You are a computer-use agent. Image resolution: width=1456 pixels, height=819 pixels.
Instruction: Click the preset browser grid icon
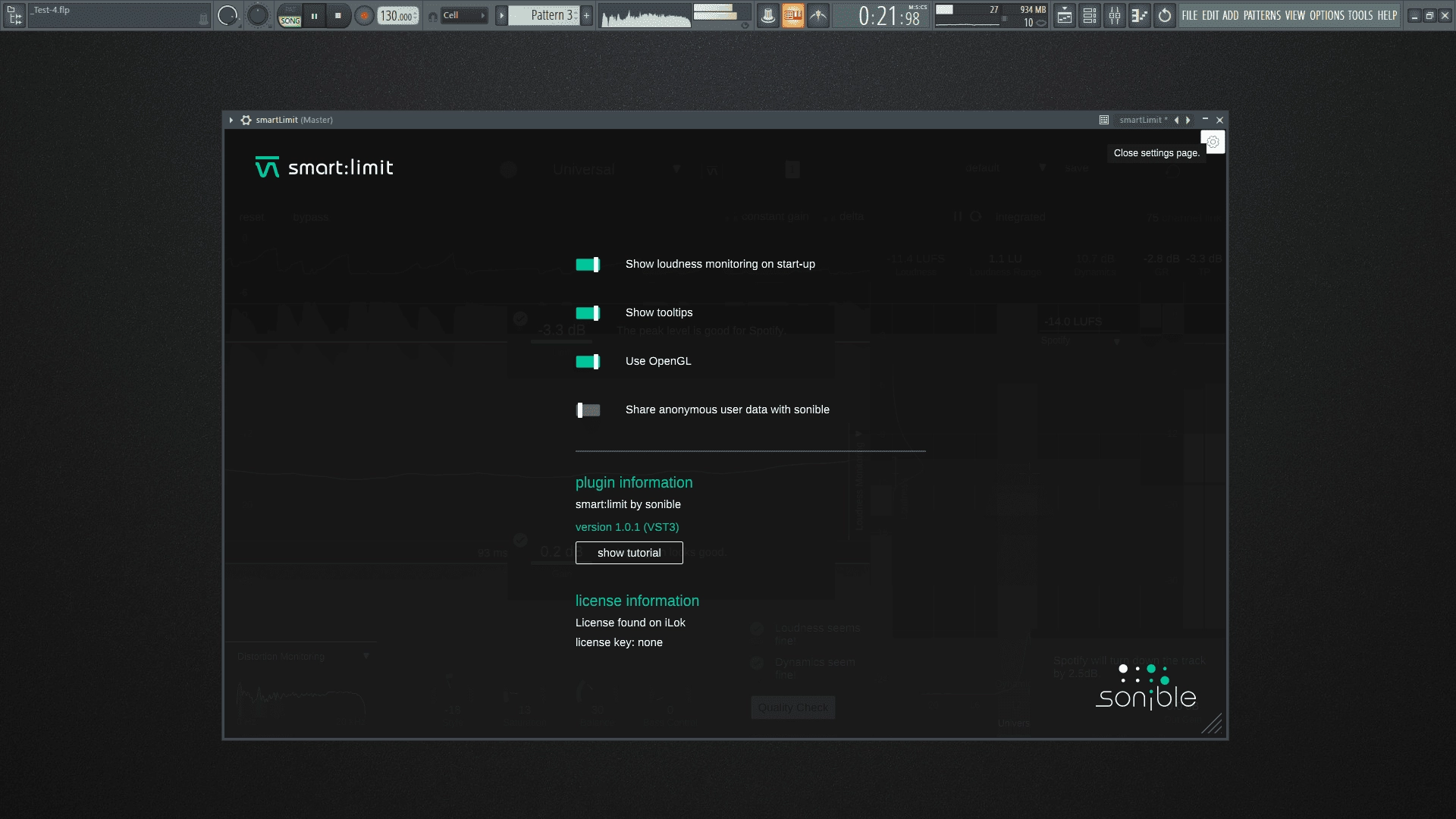(x=1104, y=120)
